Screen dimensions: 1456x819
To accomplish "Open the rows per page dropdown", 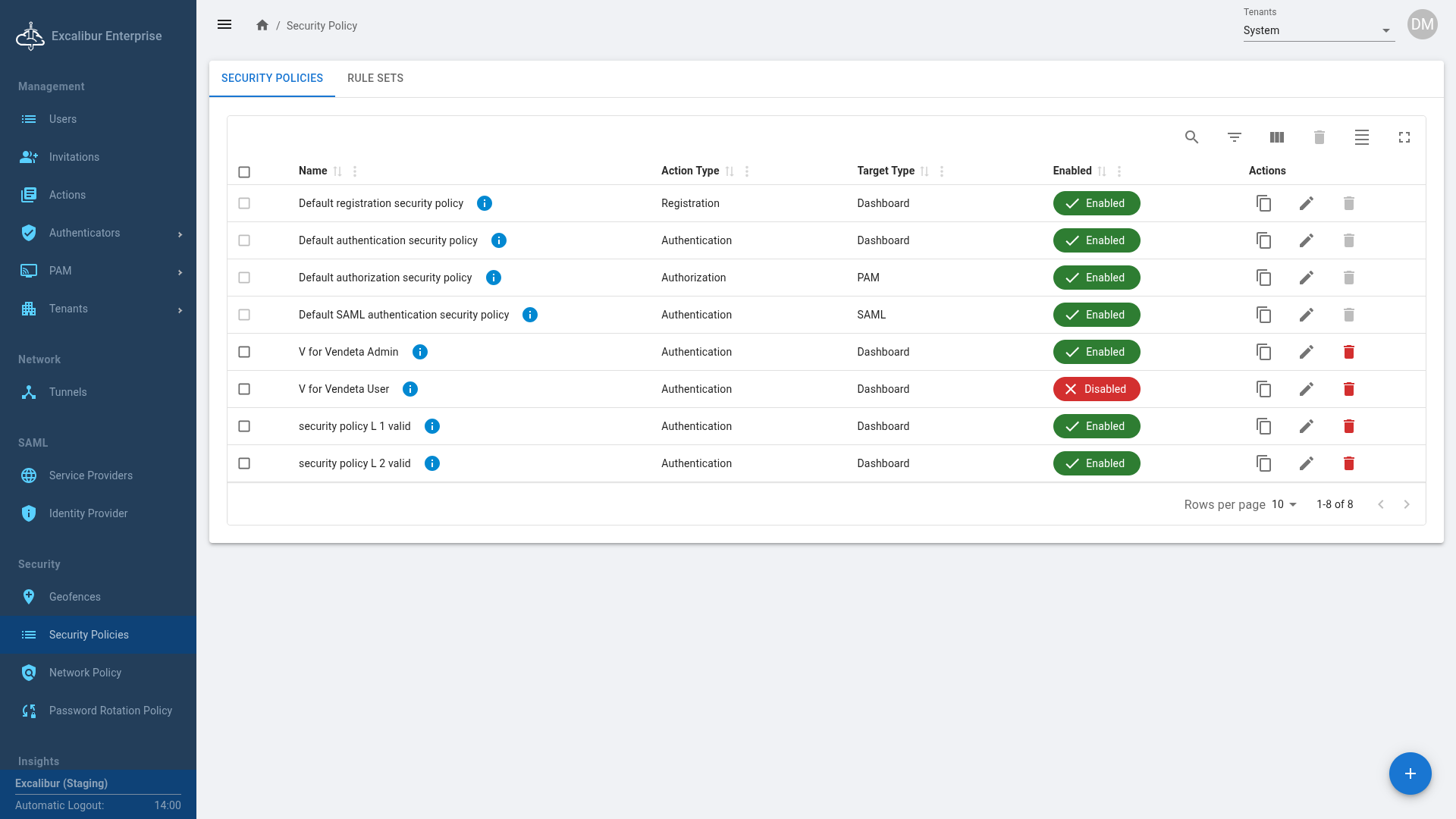I will click(x=1284, y=504).
